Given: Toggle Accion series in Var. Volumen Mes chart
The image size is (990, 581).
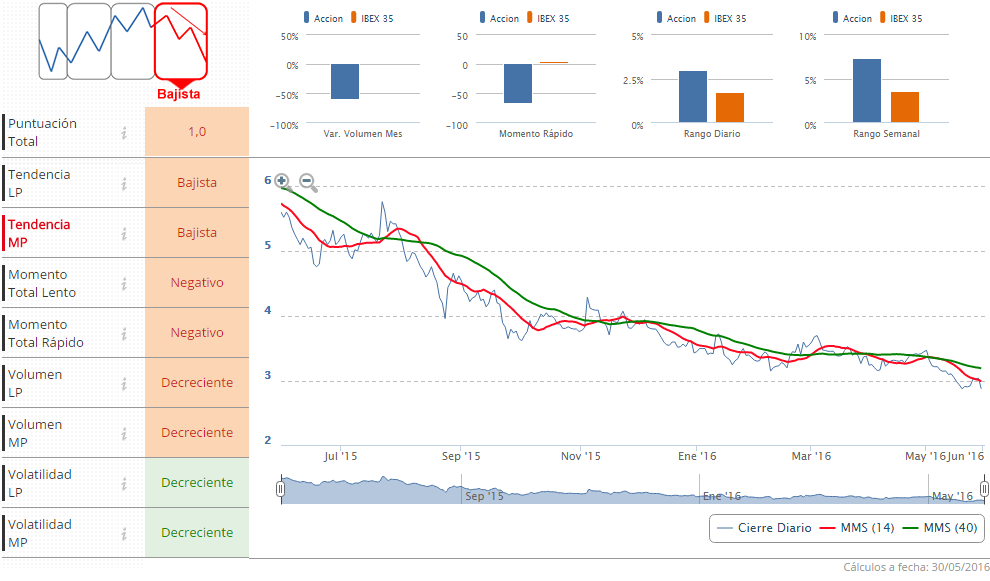Looking at the screenshot, I should click(x=323, y=18).
